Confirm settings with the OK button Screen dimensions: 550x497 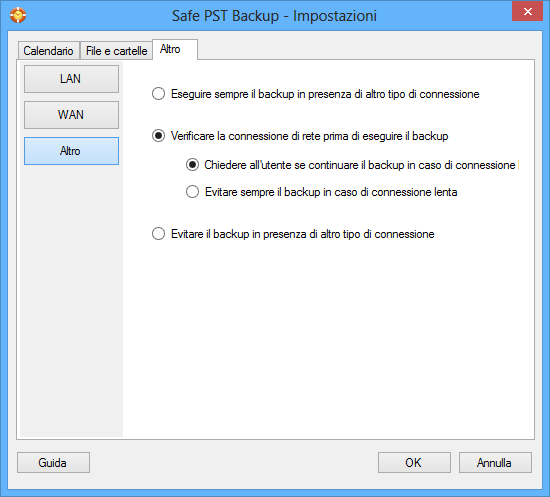pos(414,463)
